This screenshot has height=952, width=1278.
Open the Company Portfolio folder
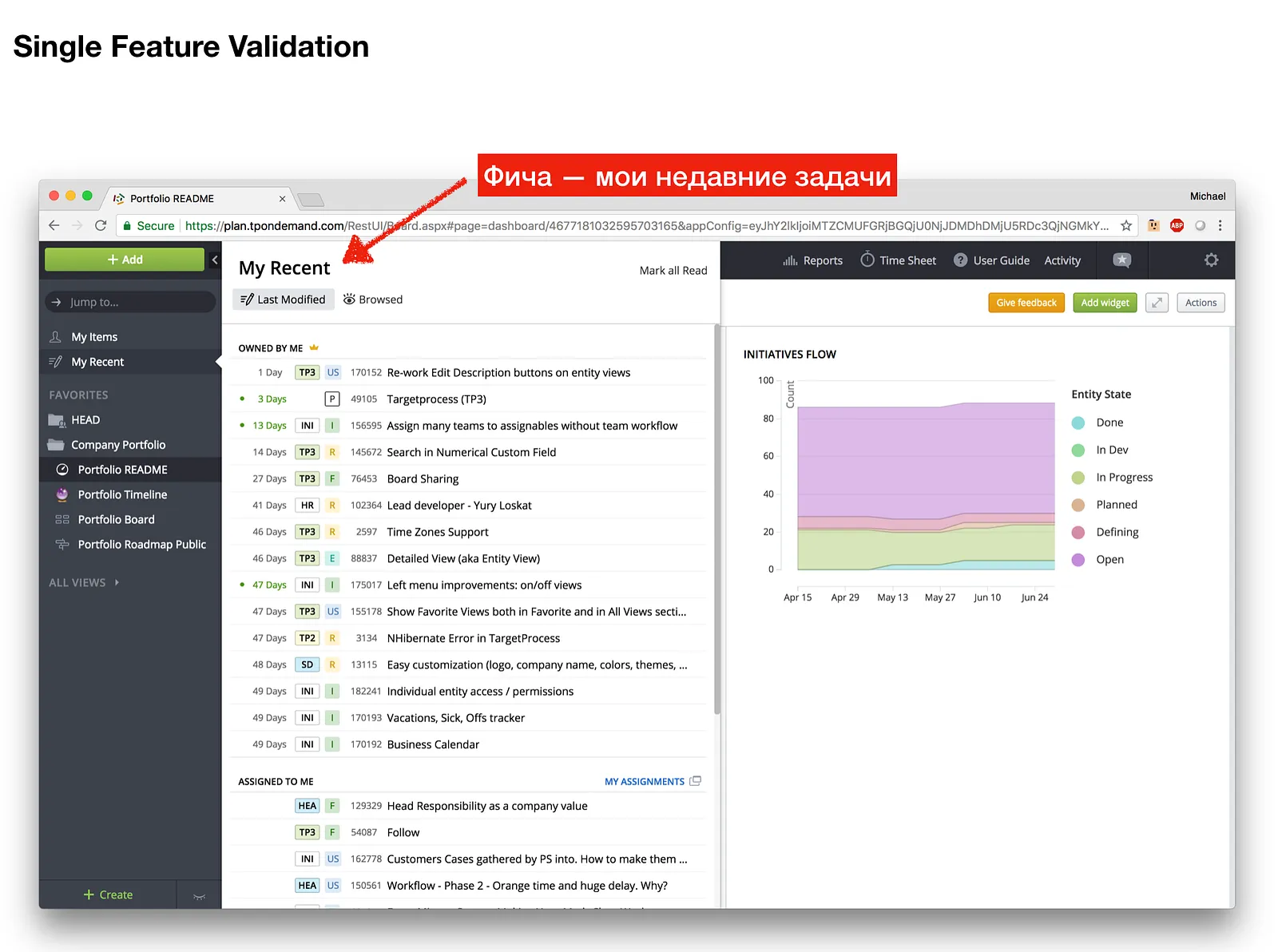click(x=118, y=445)
